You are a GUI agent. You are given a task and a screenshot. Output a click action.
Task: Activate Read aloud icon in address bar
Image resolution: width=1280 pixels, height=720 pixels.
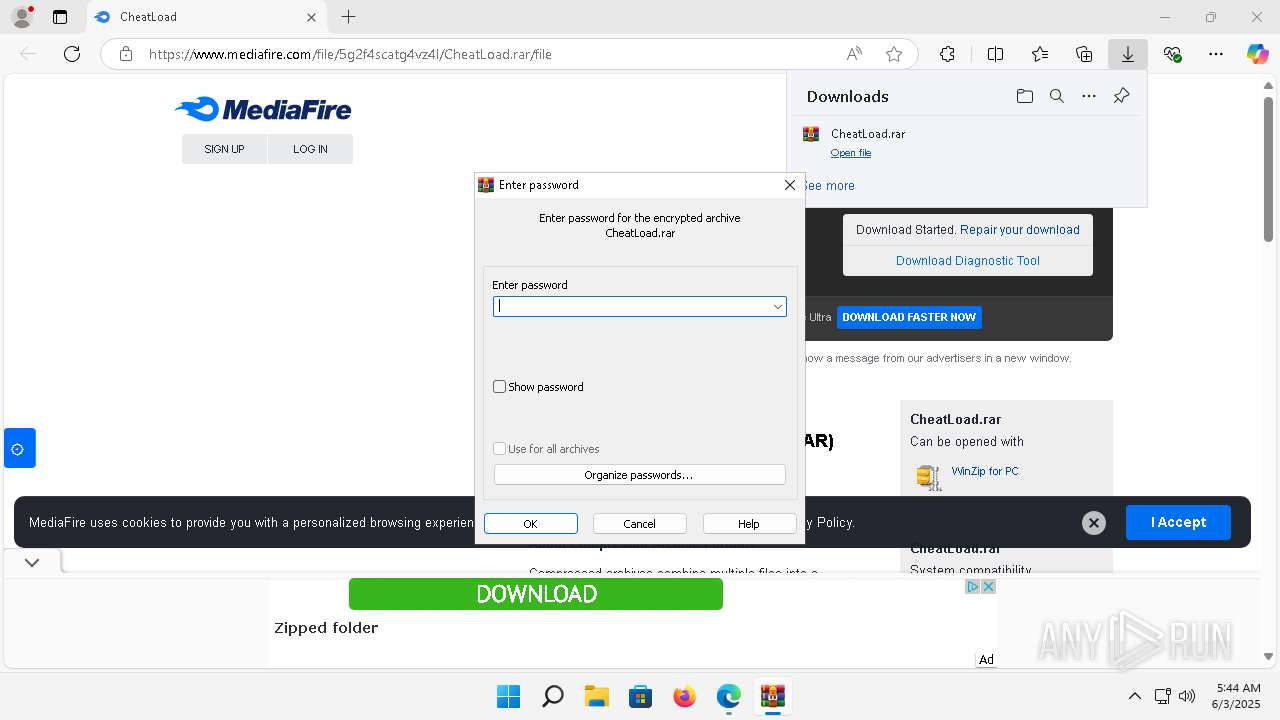point(854,54)
